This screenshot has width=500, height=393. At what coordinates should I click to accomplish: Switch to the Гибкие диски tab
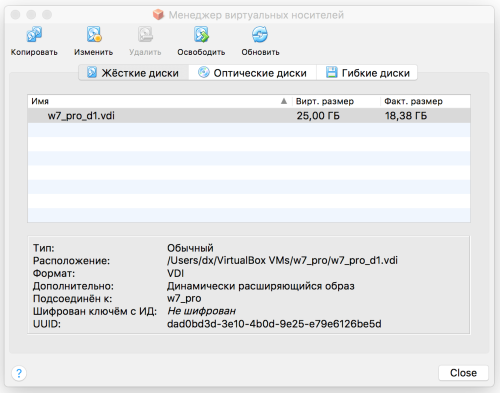(367, 73)
